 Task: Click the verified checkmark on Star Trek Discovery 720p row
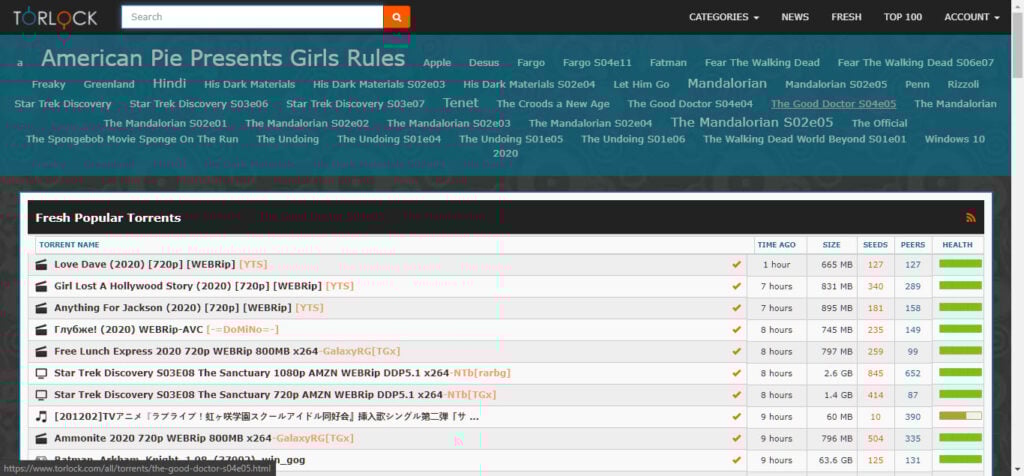click(737, 395)
